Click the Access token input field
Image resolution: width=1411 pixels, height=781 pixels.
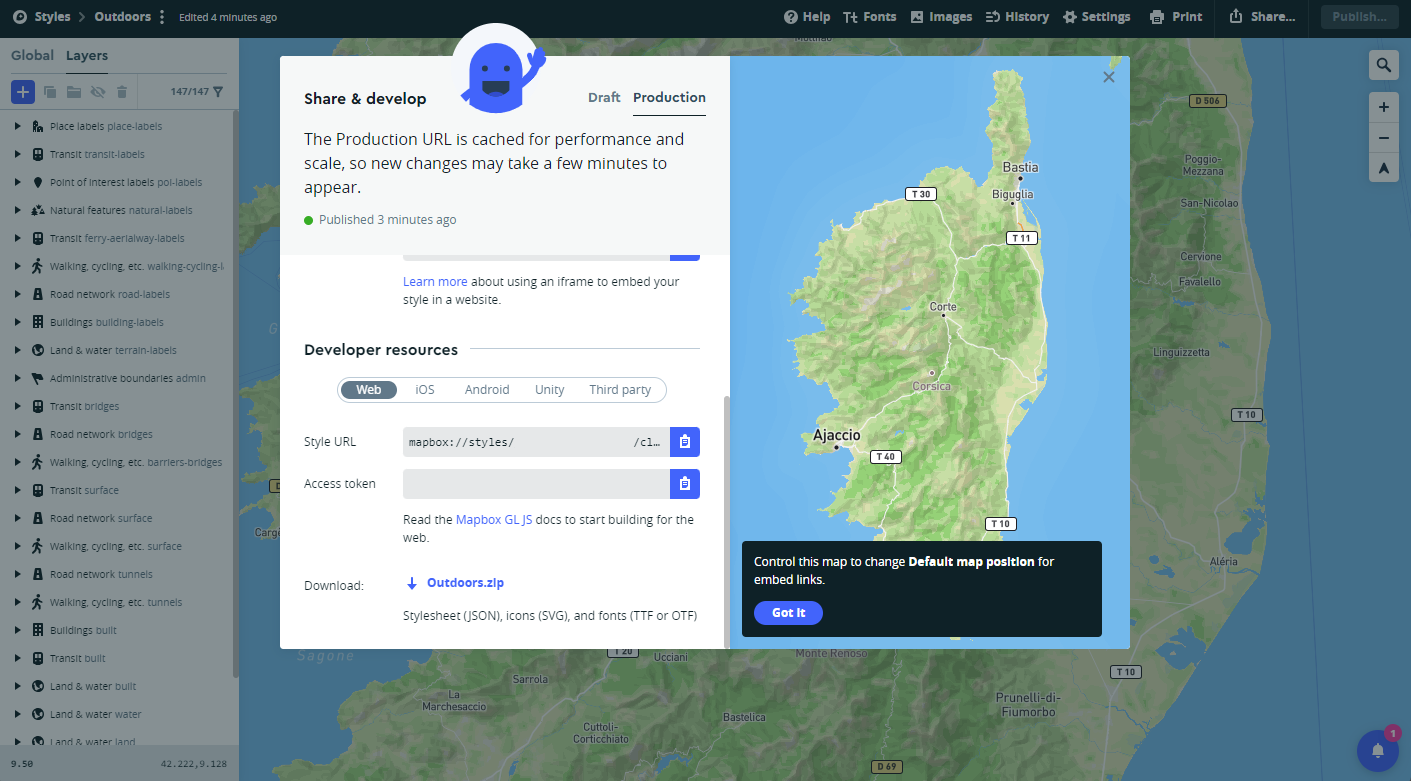pos(535,483)
